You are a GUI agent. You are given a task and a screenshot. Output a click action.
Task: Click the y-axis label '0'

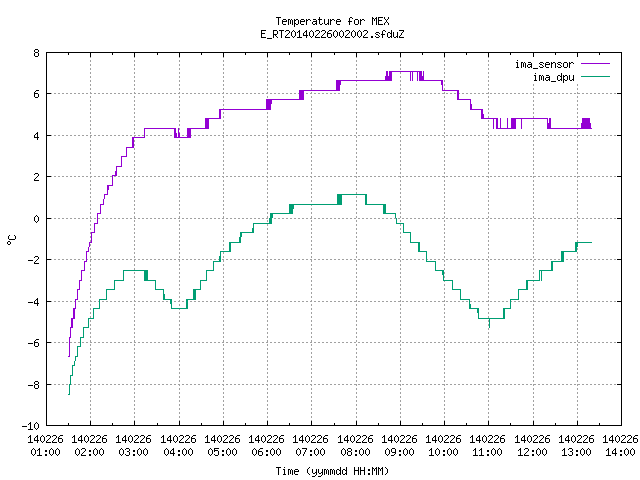pos(36,219)
